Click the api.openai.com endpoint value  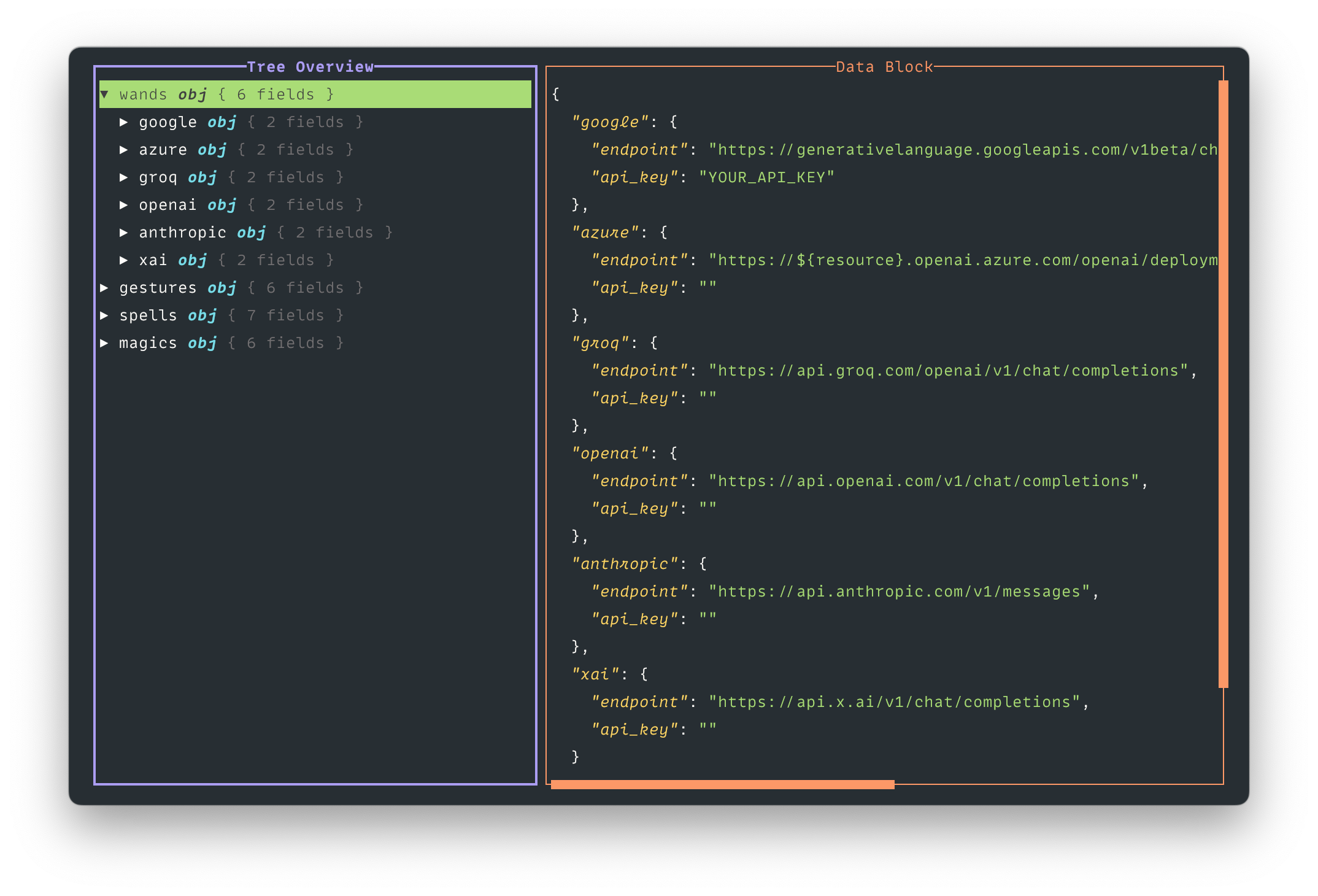point(924,481)
